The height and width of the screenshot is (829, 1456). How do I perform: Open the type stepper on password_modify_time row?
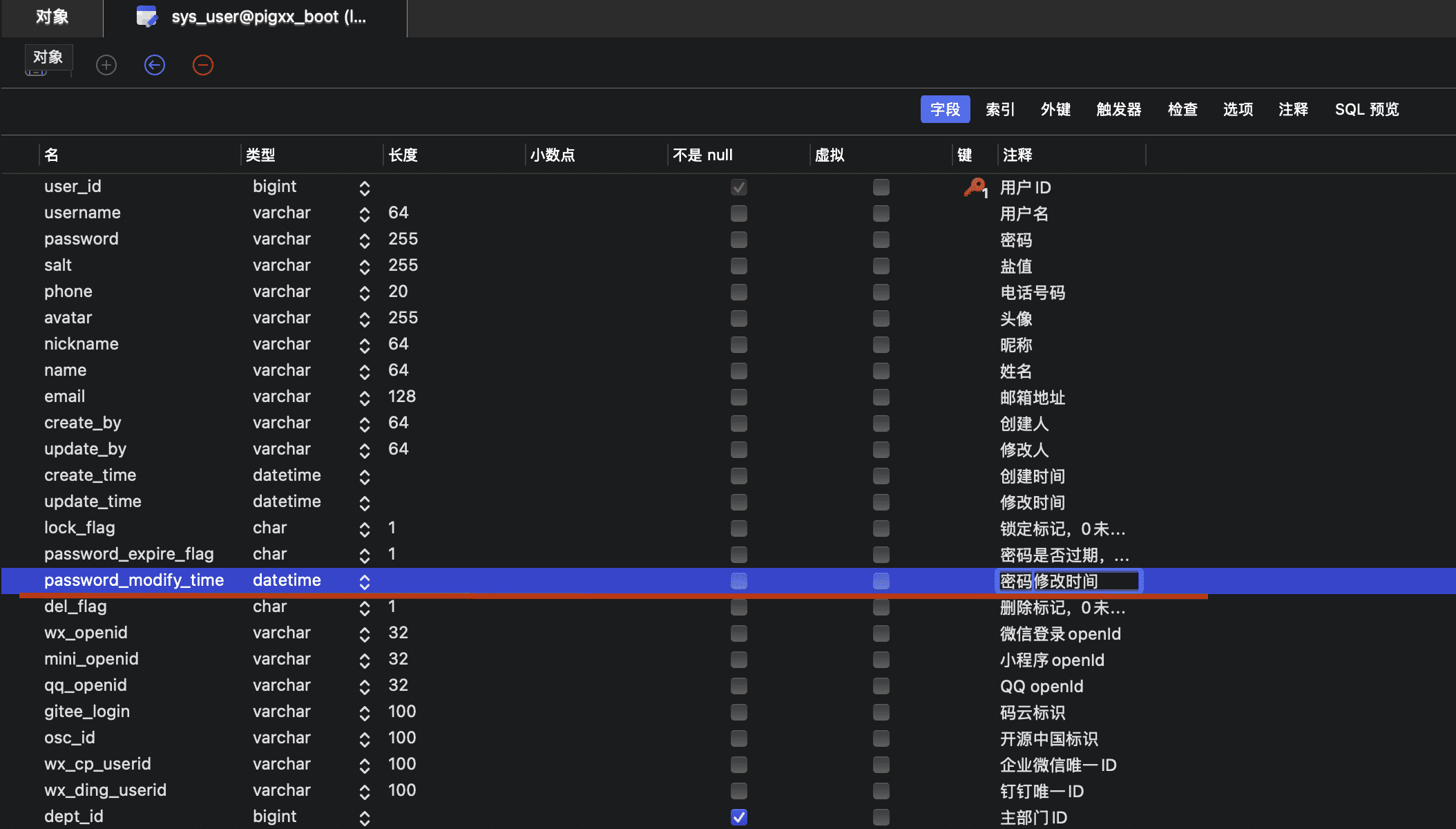pos(364,581)
